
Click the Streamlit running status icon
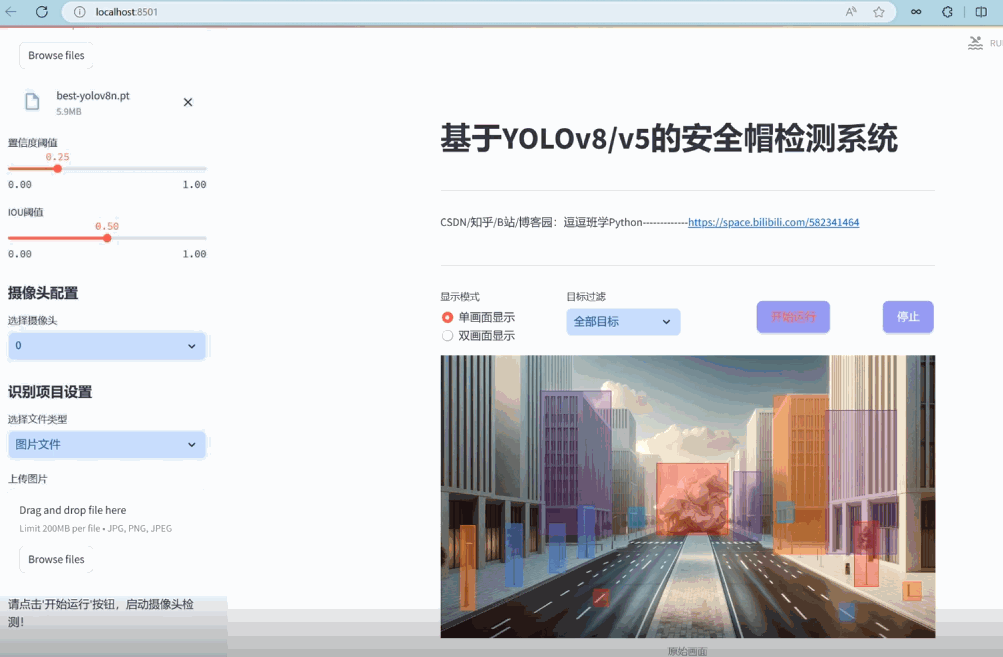(x=975, y=43)
